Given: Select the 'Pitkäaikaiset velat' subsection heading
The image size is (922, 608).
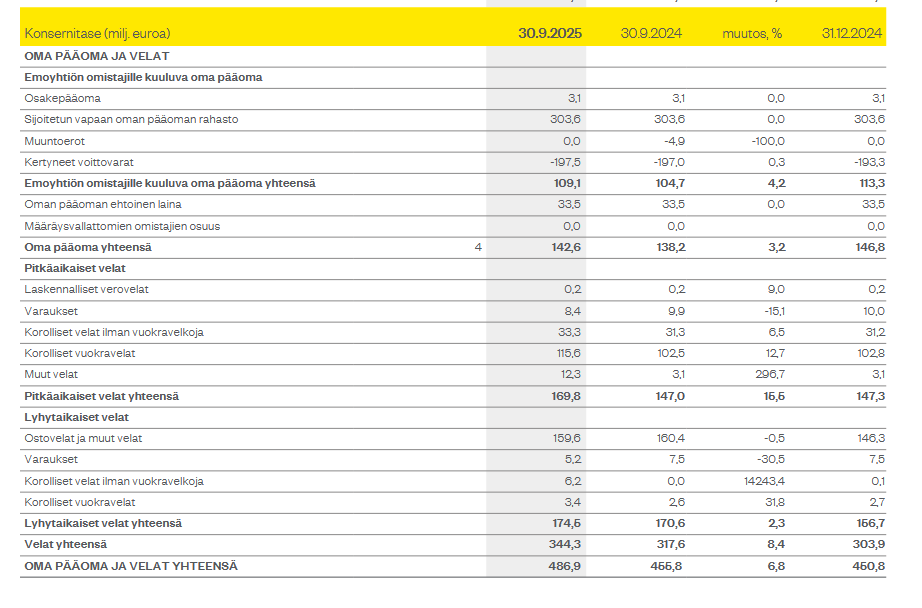Looking at the screenshot, I should pos(74,268).
